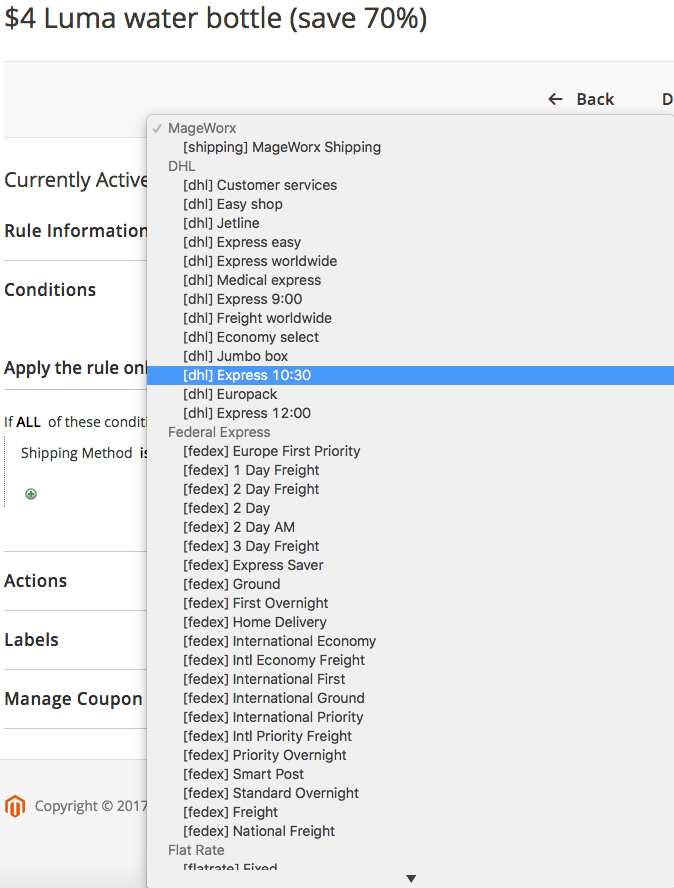The width and height of the screenshot is (674, 888).
Task: Choose [dhl] Economy select option
Action: point(411,337)
